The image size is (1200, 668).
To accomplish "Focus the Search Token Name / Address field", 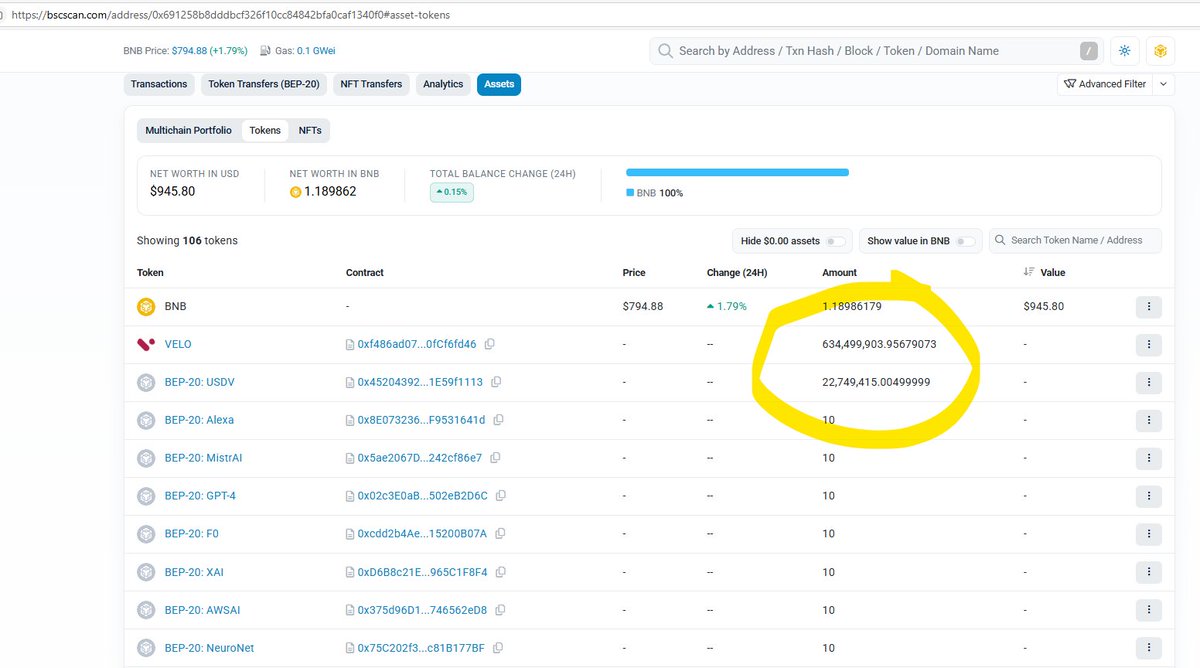I will 1075,240.
